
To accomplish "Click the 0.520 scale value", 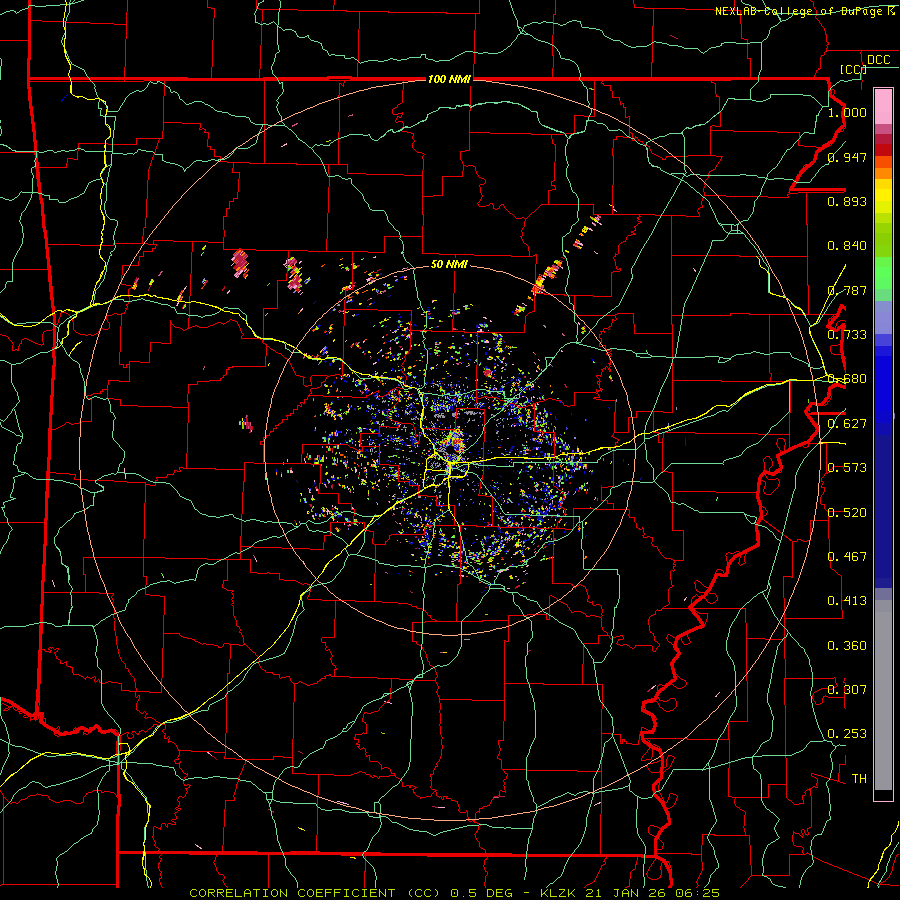I will point(847,513).
